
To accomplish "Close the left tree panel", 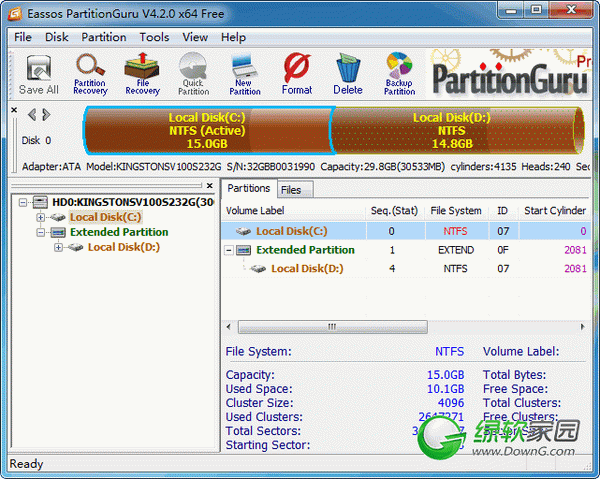I will click(210, 186).
